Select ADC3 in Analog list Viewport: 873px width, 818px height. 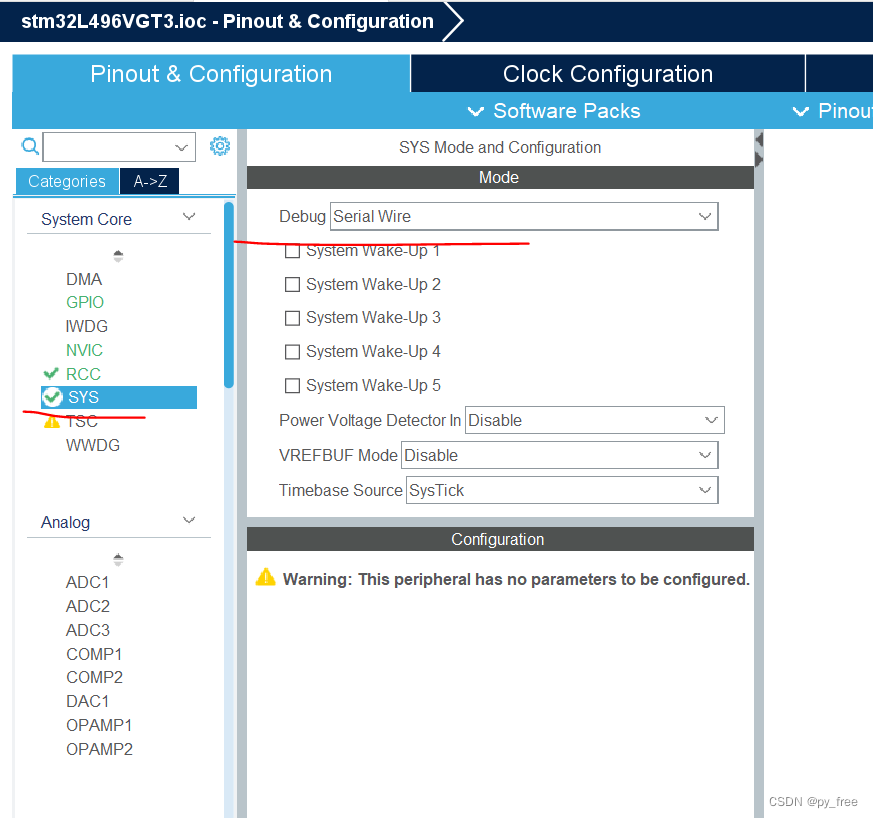[x=88, y=630]
